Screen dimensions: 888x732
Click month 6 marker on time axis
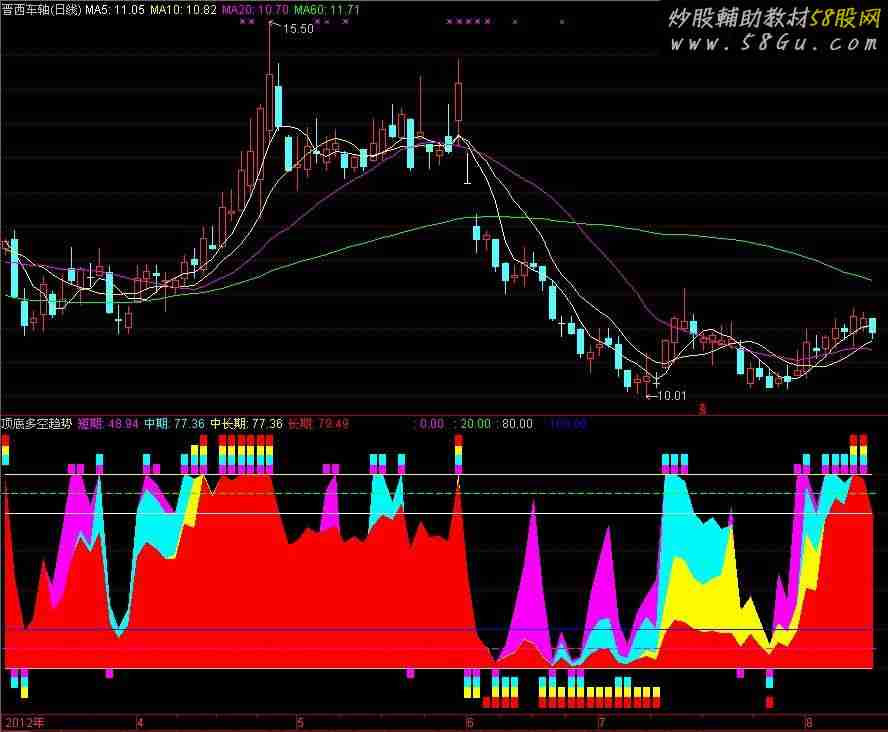pos(469,720)
